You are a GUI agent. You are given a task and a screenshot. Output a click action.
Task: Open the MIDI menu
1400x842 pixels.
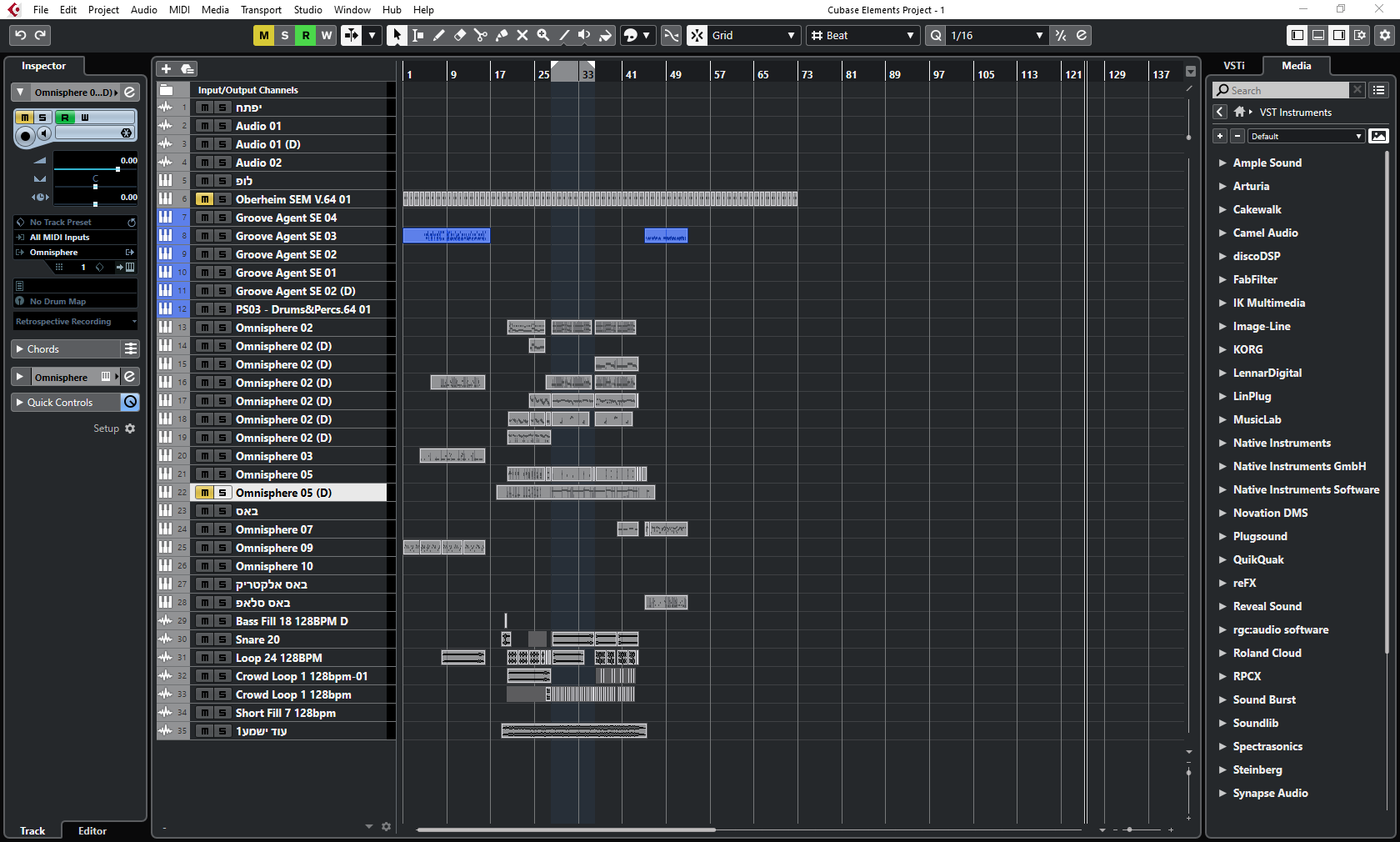pos(179,10)
